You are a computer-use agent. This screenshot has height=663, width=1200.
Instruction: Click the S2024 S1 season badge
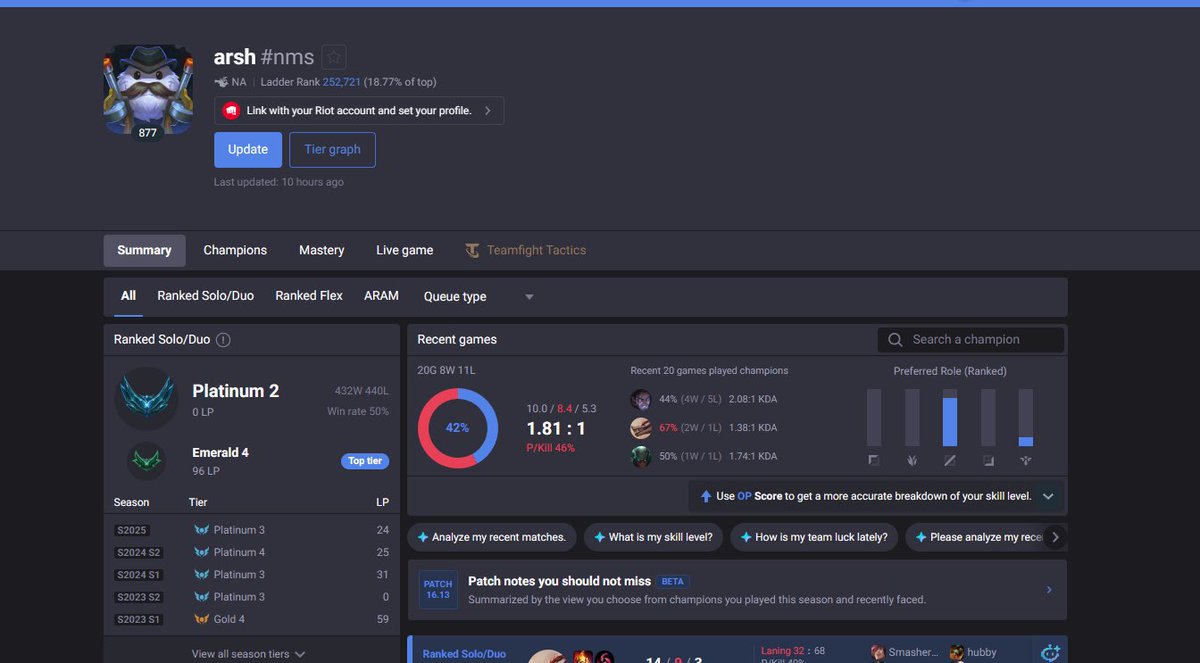click(x=138, y=575)
